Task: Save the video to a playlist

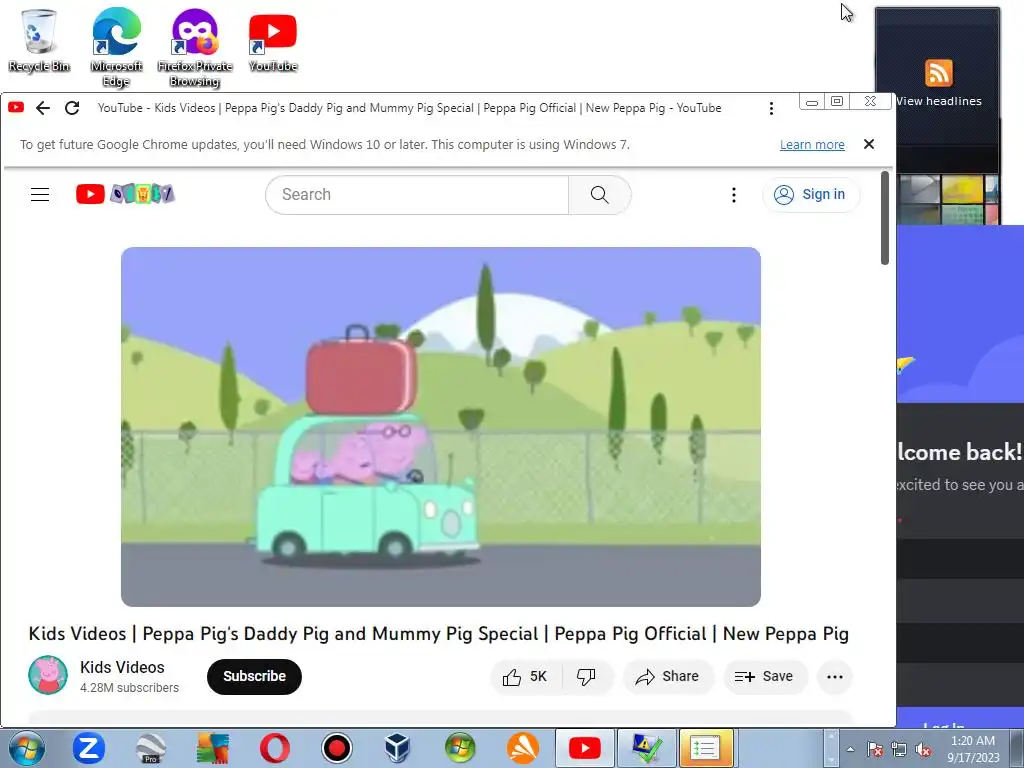Action: [x=764, y=677]
